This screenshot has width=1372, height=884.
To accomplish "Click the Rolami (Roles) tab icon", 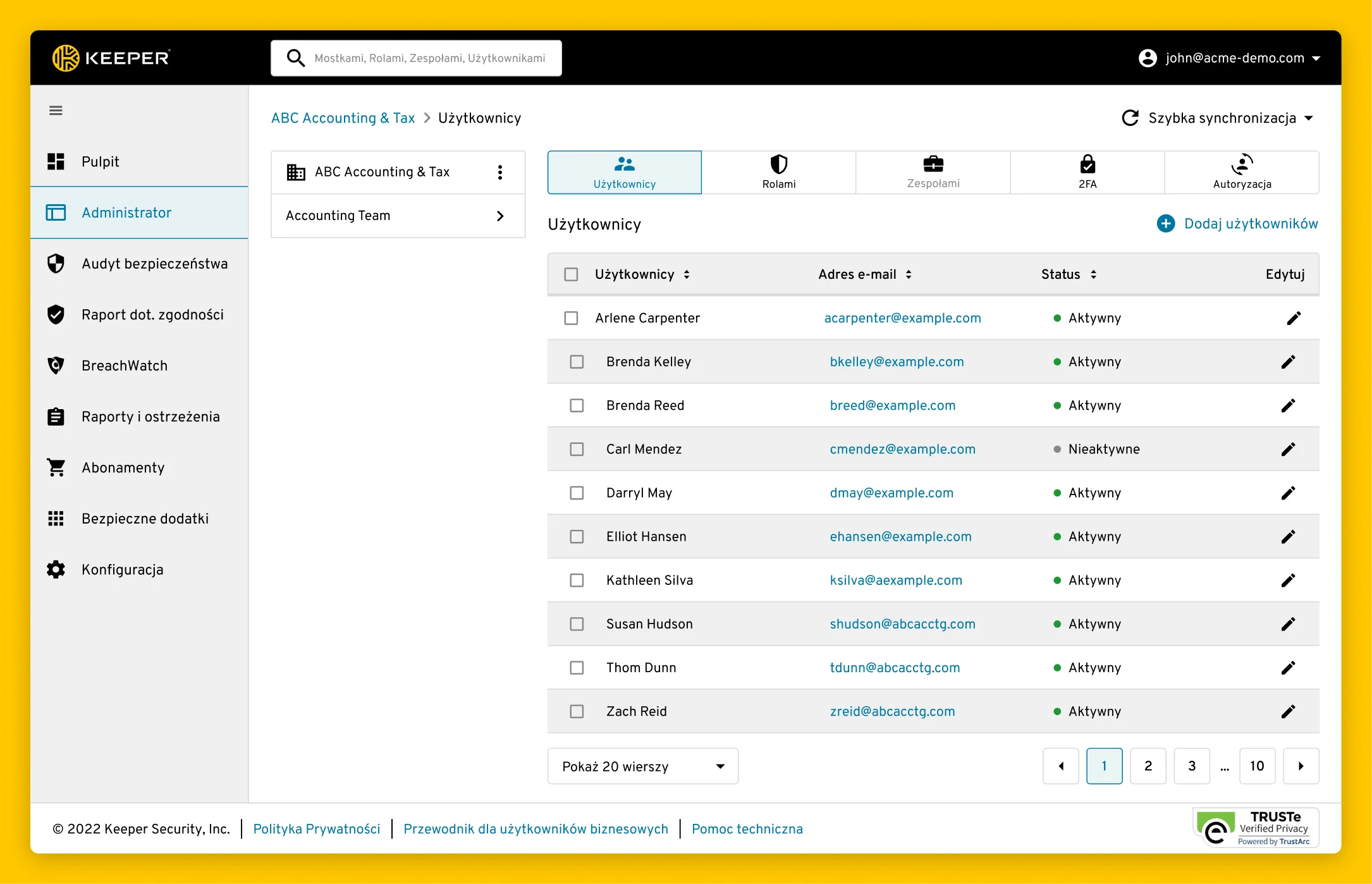I will [778, 163].
